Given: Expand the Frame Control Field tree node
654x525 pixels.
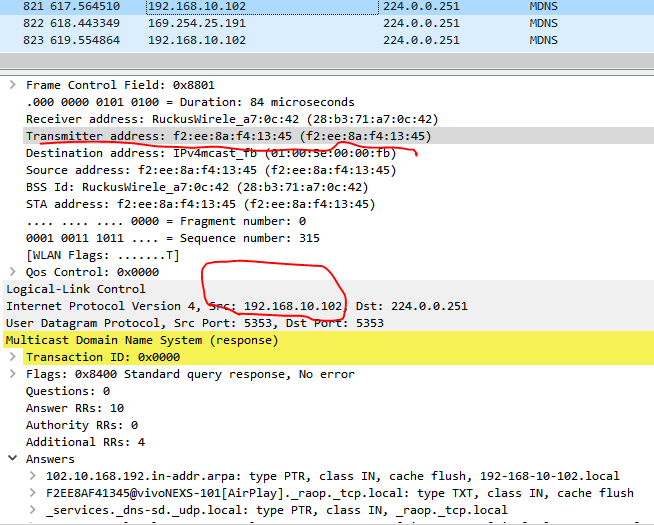Looking at the screenshot, I should 13,85.
